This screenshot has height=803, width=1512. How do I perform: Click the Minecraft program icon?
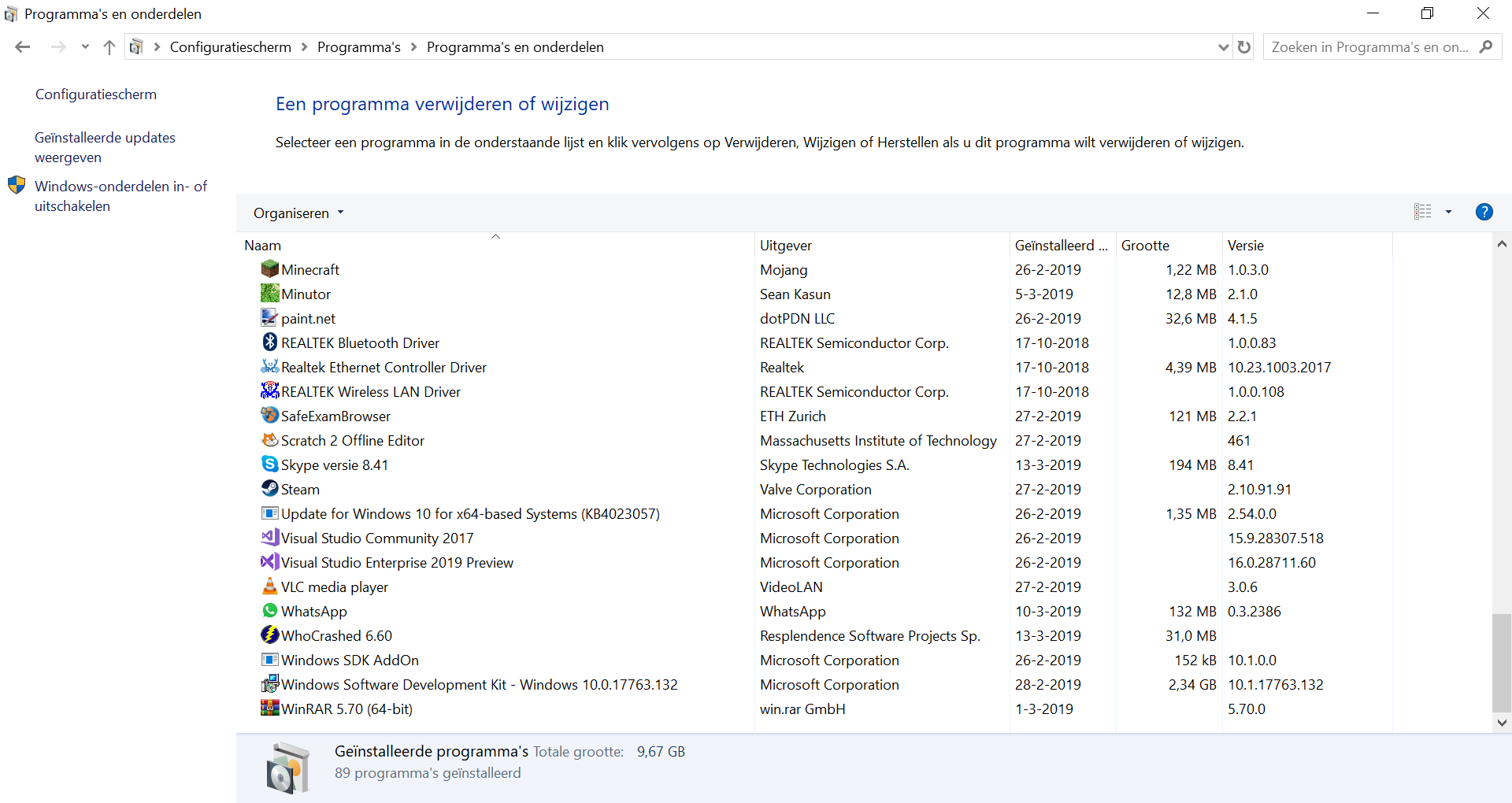[270, 269]
